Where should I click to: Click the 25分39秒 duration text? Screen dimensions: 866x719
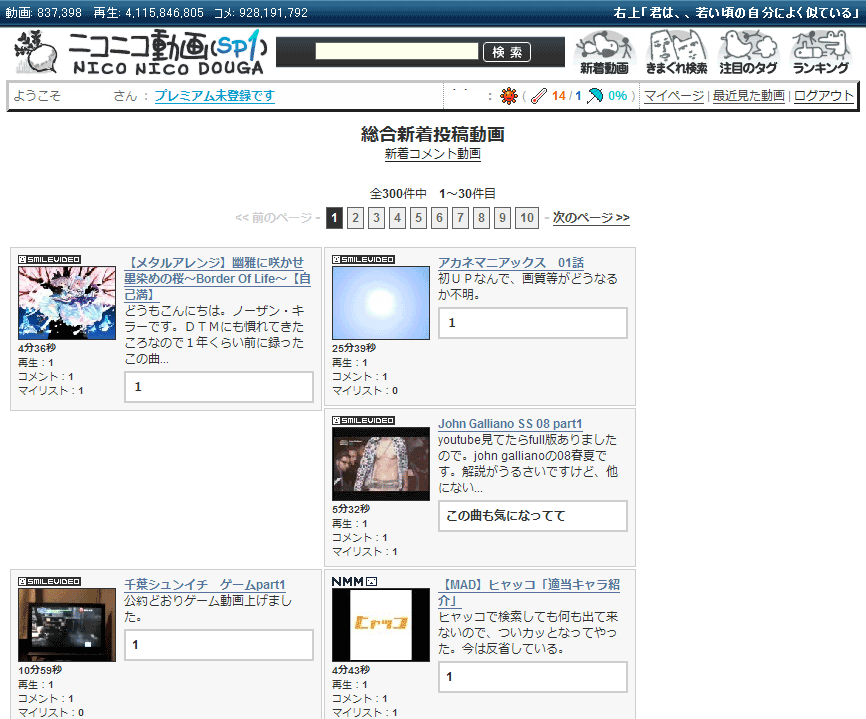pos(353,348)
